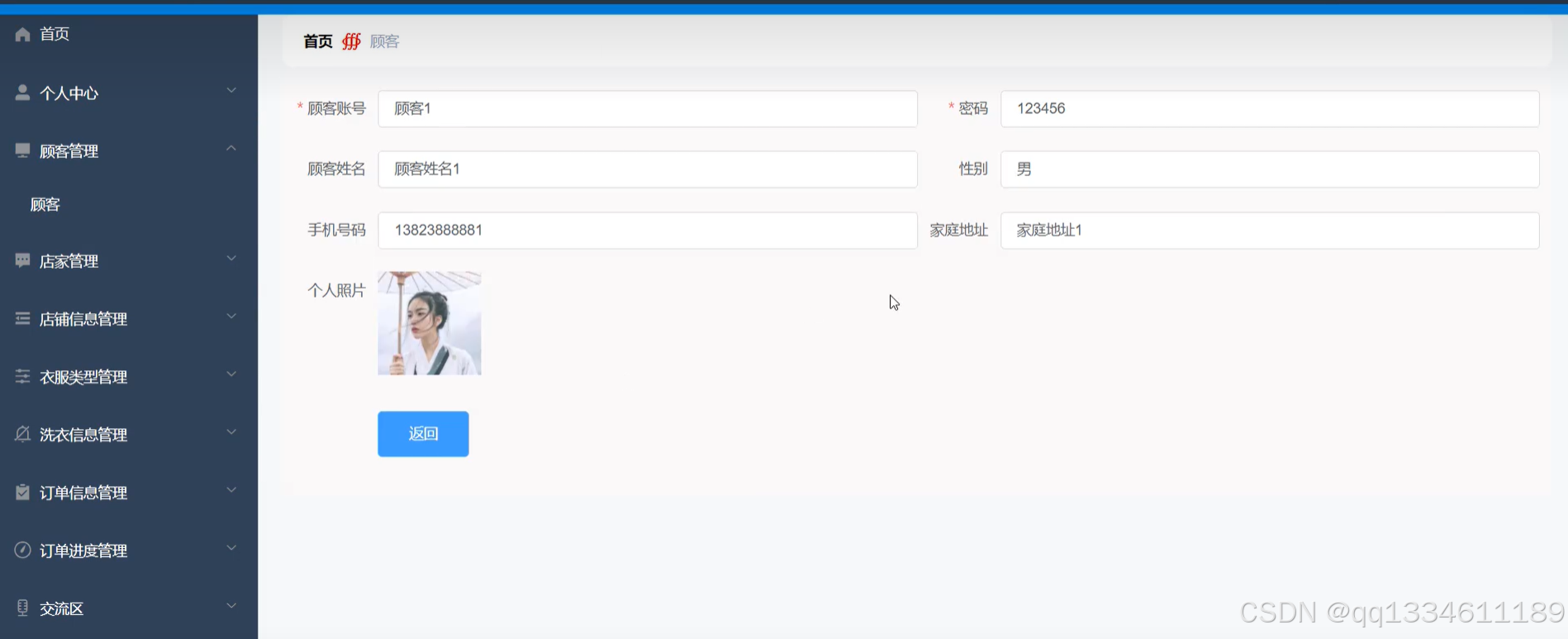The height and width of the screenshot is (639, 1568).
Task: Click the 家庭地址 label
Action: (x=958, y=230)
